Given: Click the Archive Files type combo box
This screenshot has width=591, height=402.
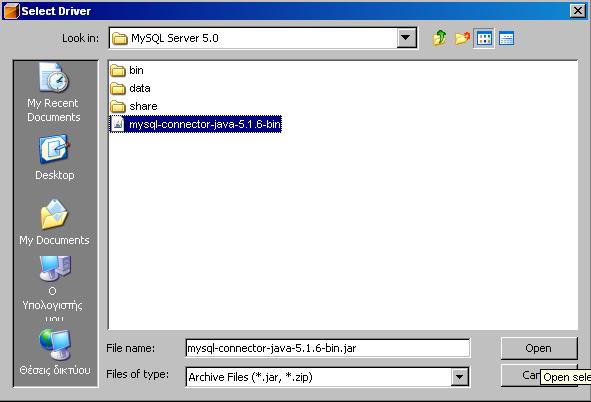Looking at the screenshot, I should tap(328, 377).
